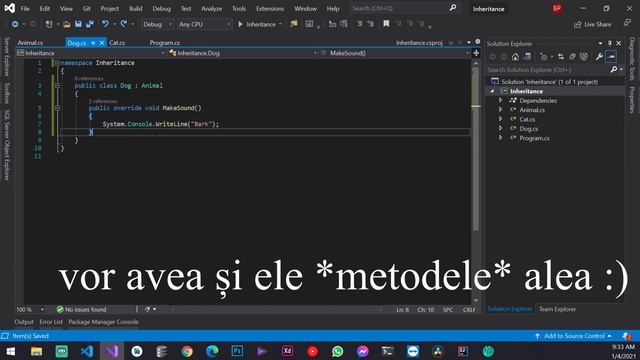The height and width of the screenshot is (360, 640).
Task: Collapse the MakeSound method code block
Action: point(57,108)
